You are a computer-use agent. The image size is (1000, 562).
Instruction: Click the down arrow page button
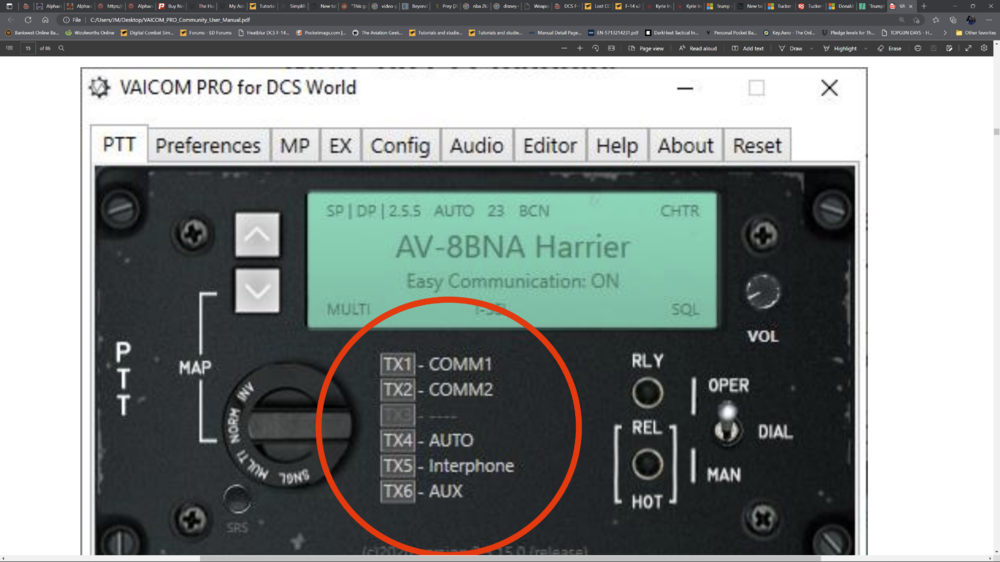click(x=257, y=290)
